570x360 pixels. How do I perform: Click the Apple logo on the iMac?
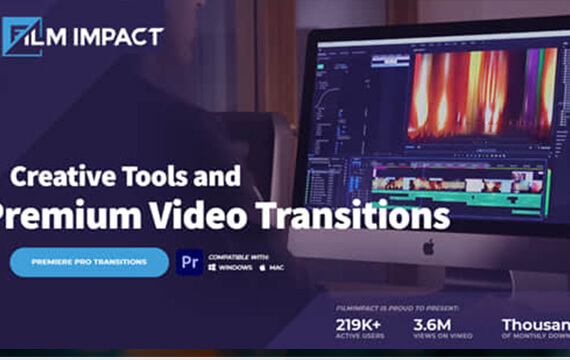(429, 247)
